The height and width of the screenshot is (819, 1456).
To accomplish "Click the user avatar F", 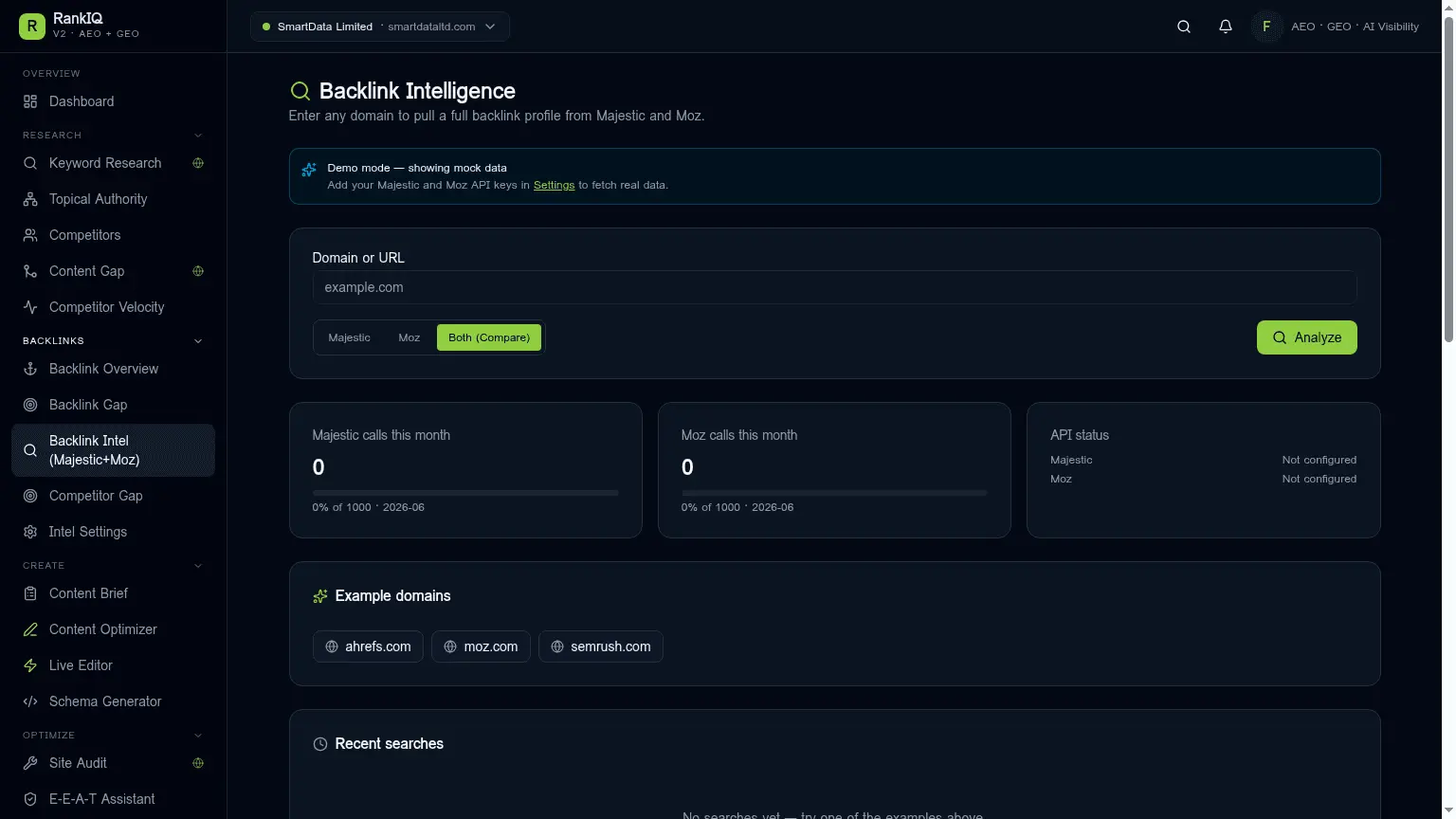I will click(x=1266, y=27).
